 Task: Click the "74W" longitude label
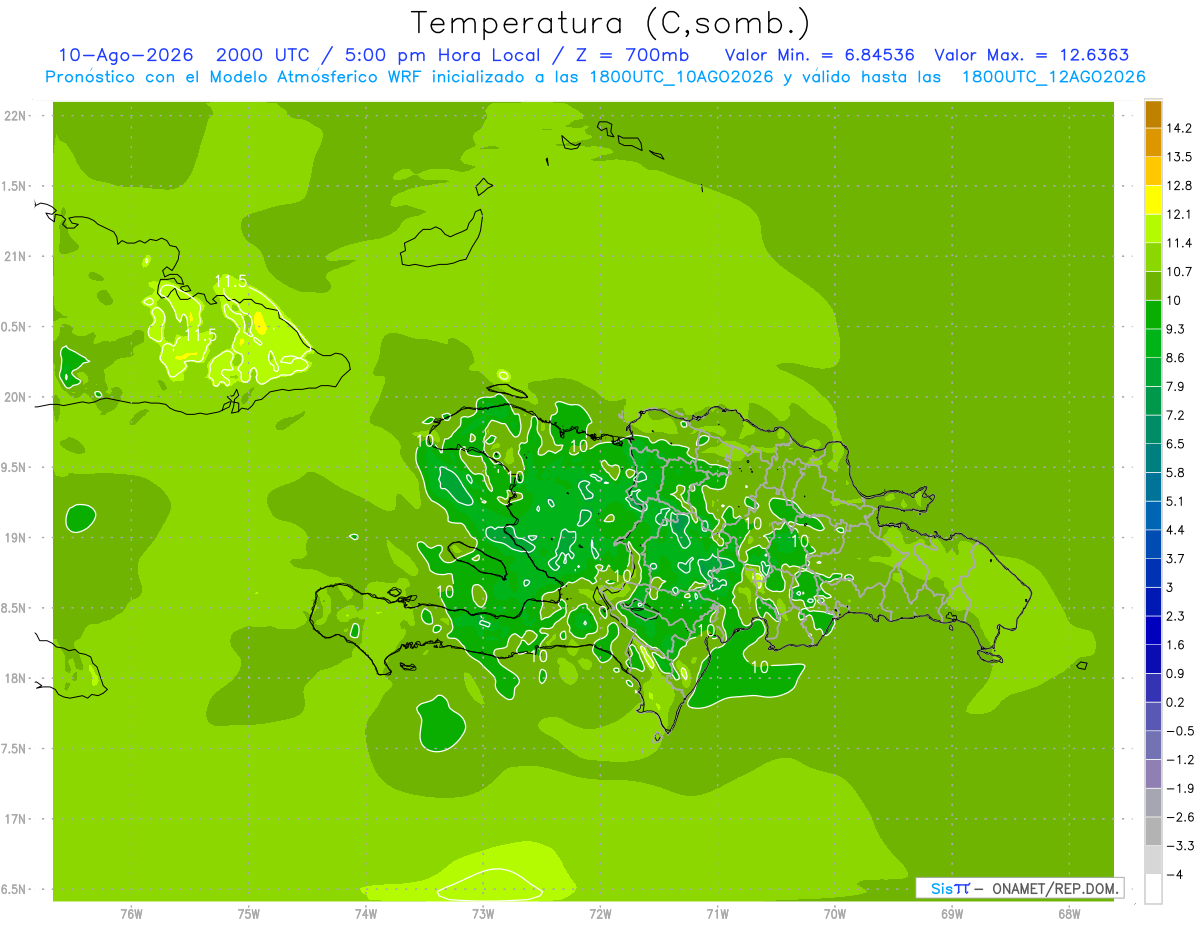coord(366,914)
